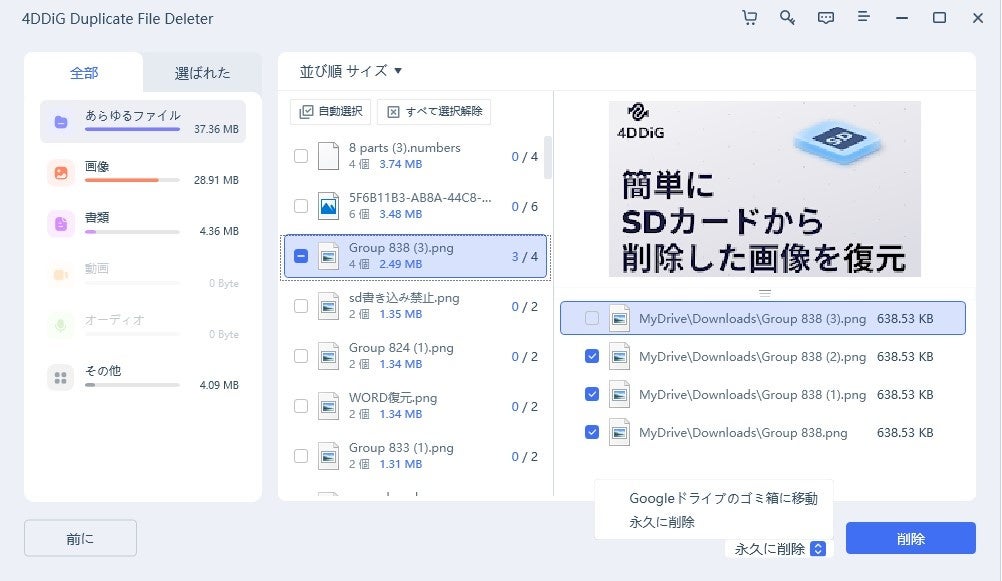Open the feedback chat icon
This screenshot has width=1002, height=581.
click(x=826, y=18)
